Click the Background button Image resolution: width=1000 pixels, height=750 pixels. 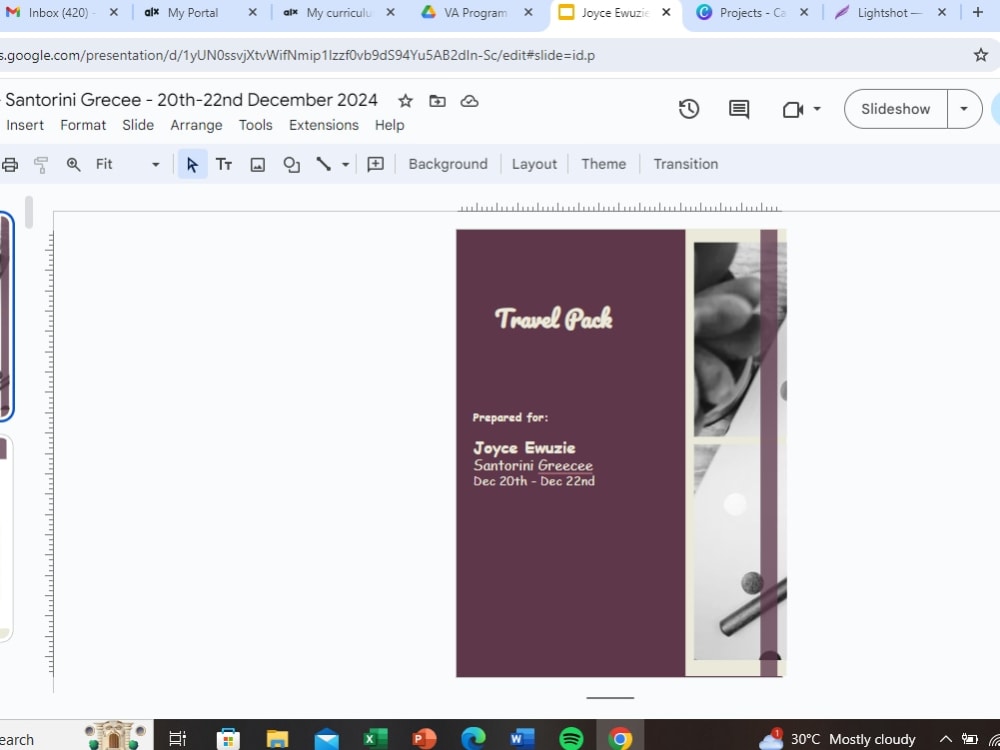(448, 164)
